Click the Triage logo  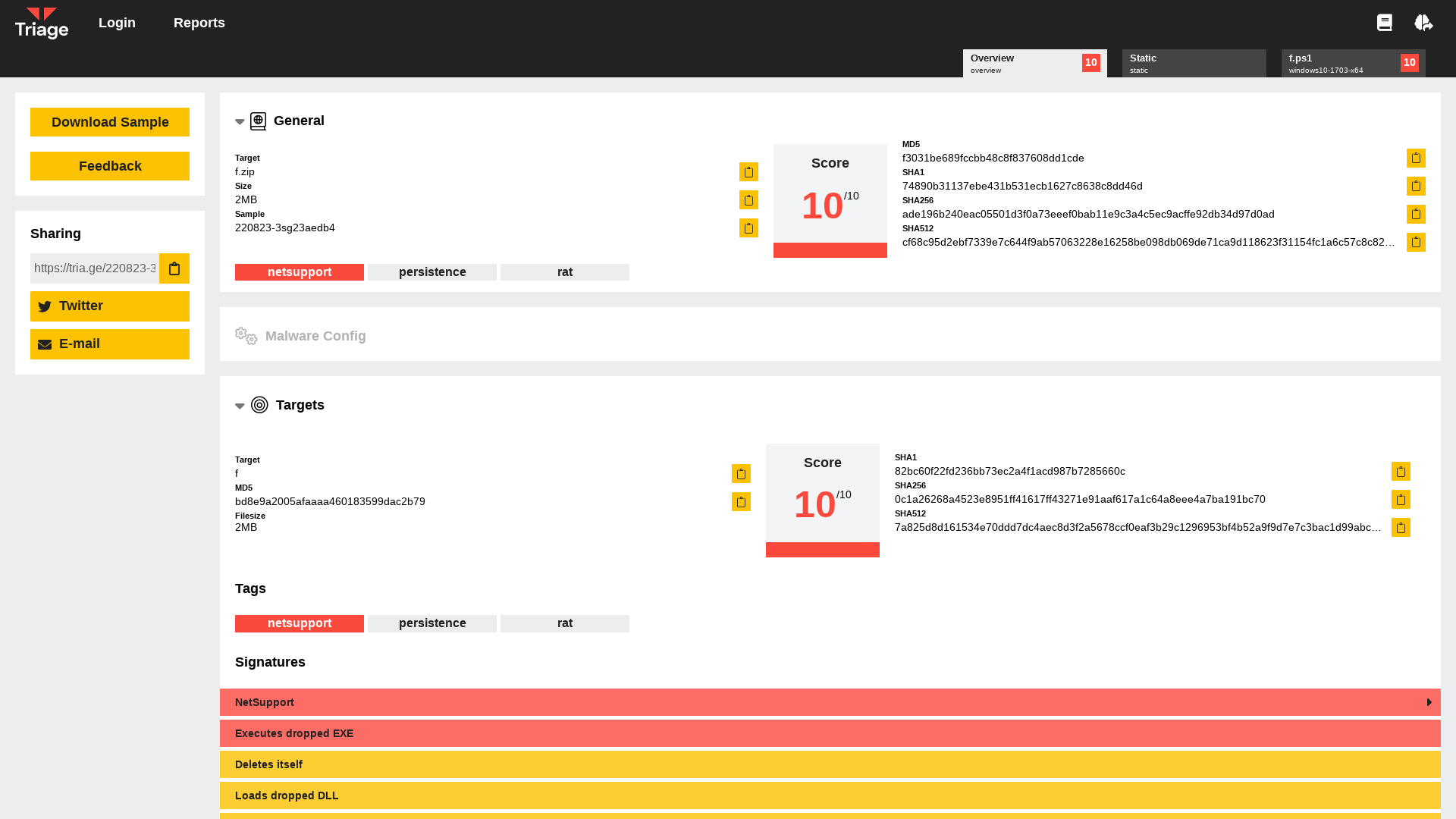click(42, 23)
